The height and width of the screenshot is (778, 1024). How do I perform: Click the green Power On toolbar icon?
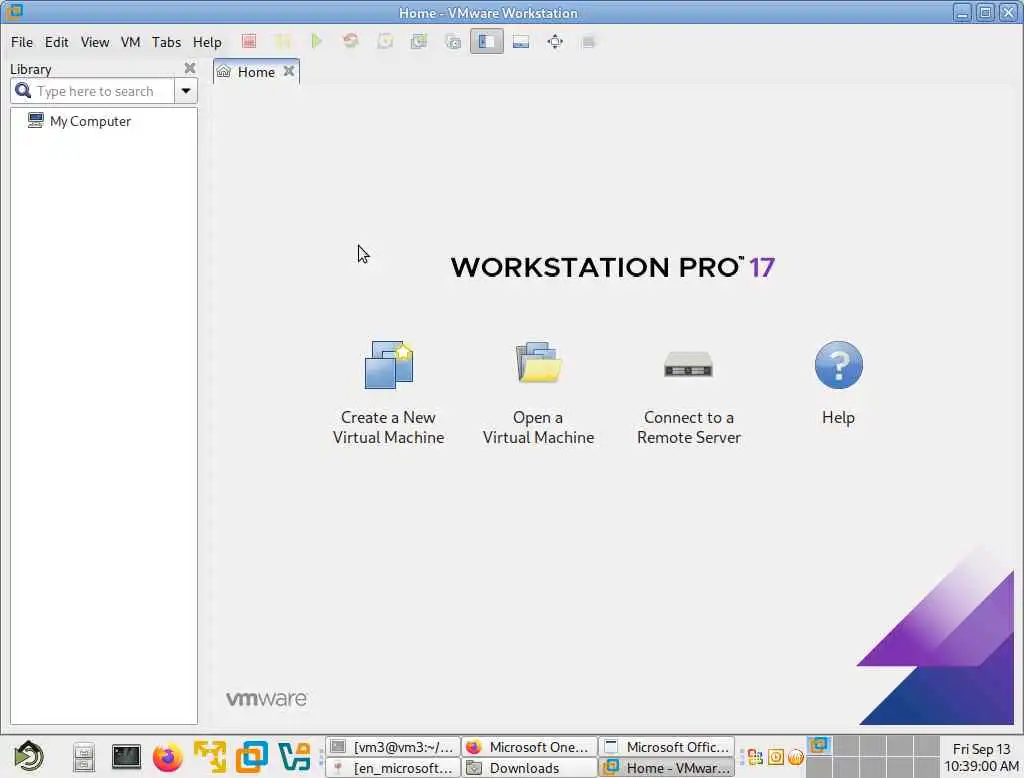(x=317, y=42)
